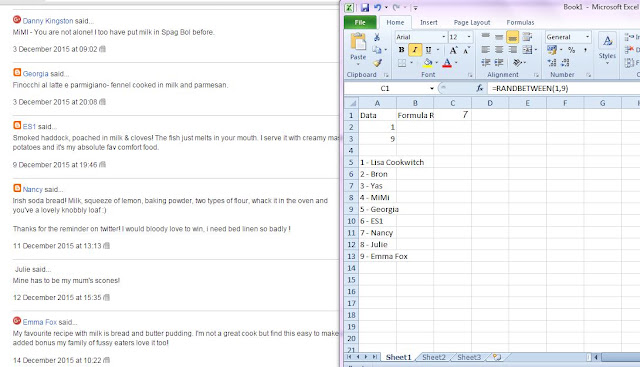Click the Copy icon in Clipboard group
Viewport: 640px width, 367px height.
point(377,49)
